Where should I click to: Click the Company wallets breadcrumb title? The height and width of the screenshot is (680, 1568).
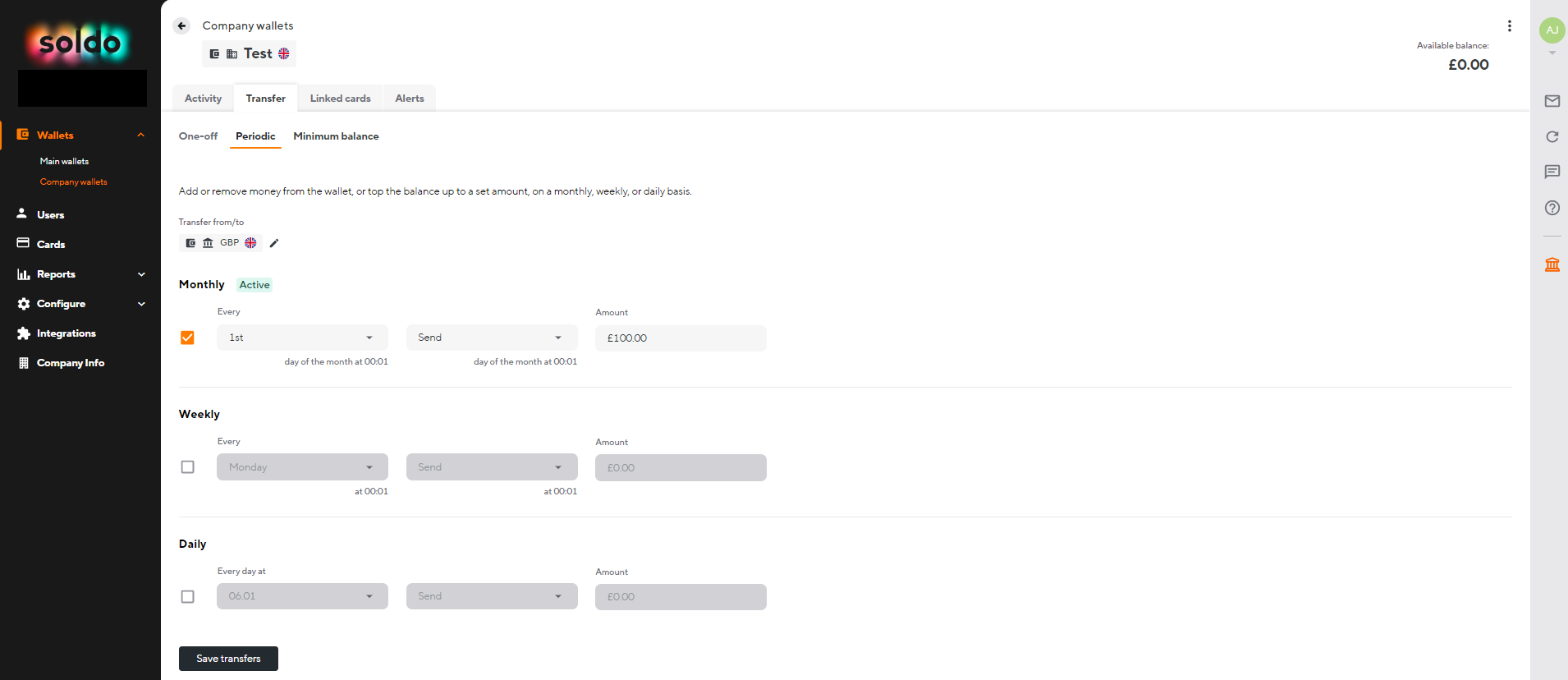[248, 25]
